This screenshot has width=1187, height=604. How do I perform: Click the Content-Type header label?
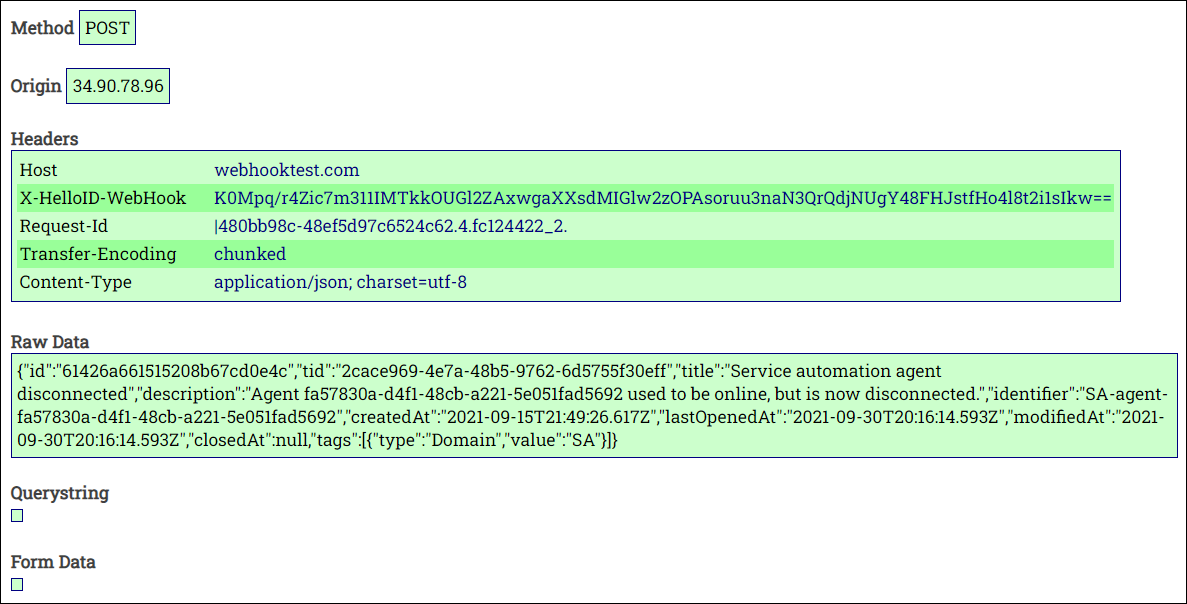click(76, 282)
